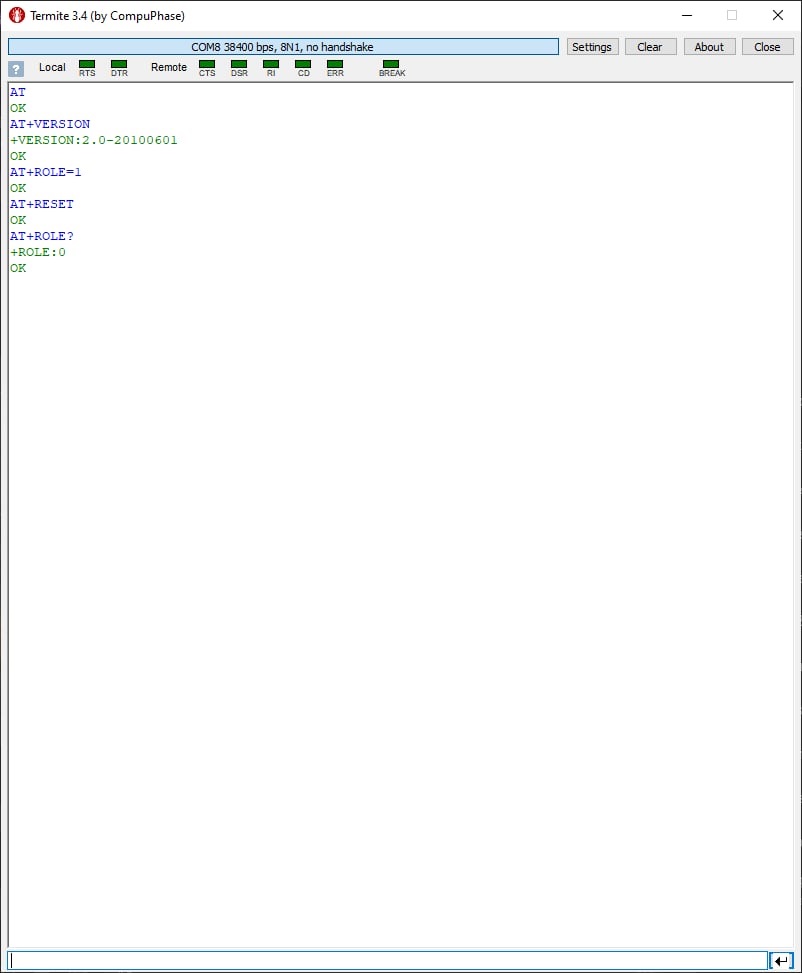Viewport: 802px width, 973px height.
Task: Click the help question mark icon
Action: coord(16,68)
